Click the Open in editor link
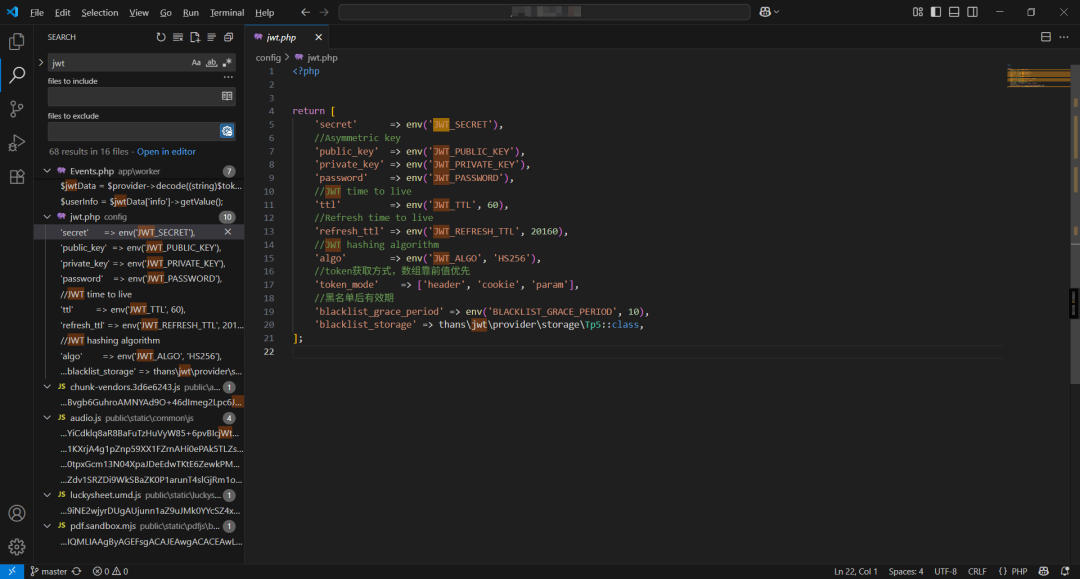 tap(166, 152)
